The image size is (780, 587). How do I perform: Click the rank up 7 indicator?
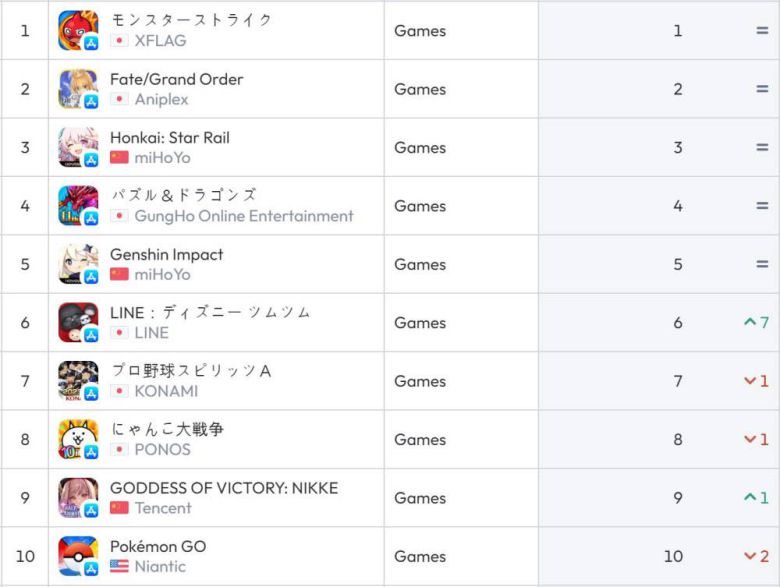[x=756, y=323]
